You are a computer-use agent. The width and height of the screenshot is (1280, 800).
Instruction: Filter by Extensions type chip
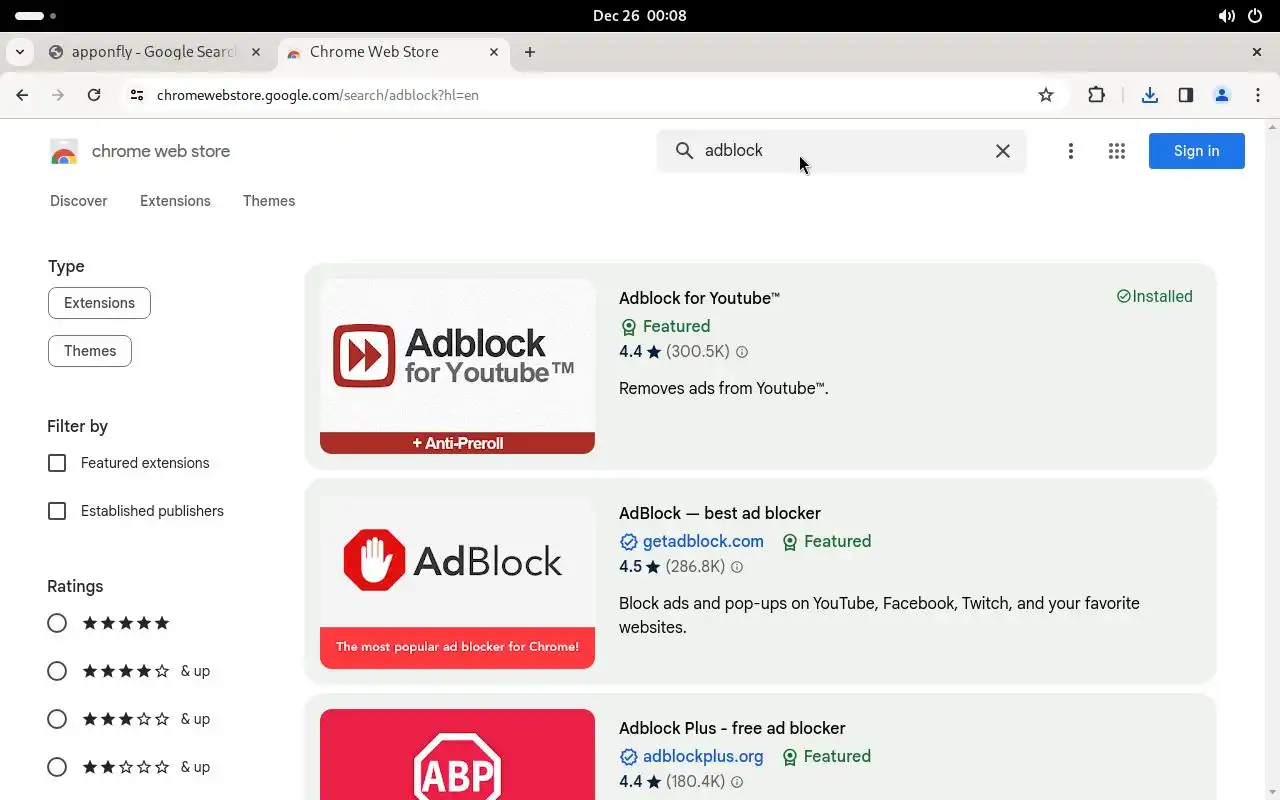pos(99,303)
